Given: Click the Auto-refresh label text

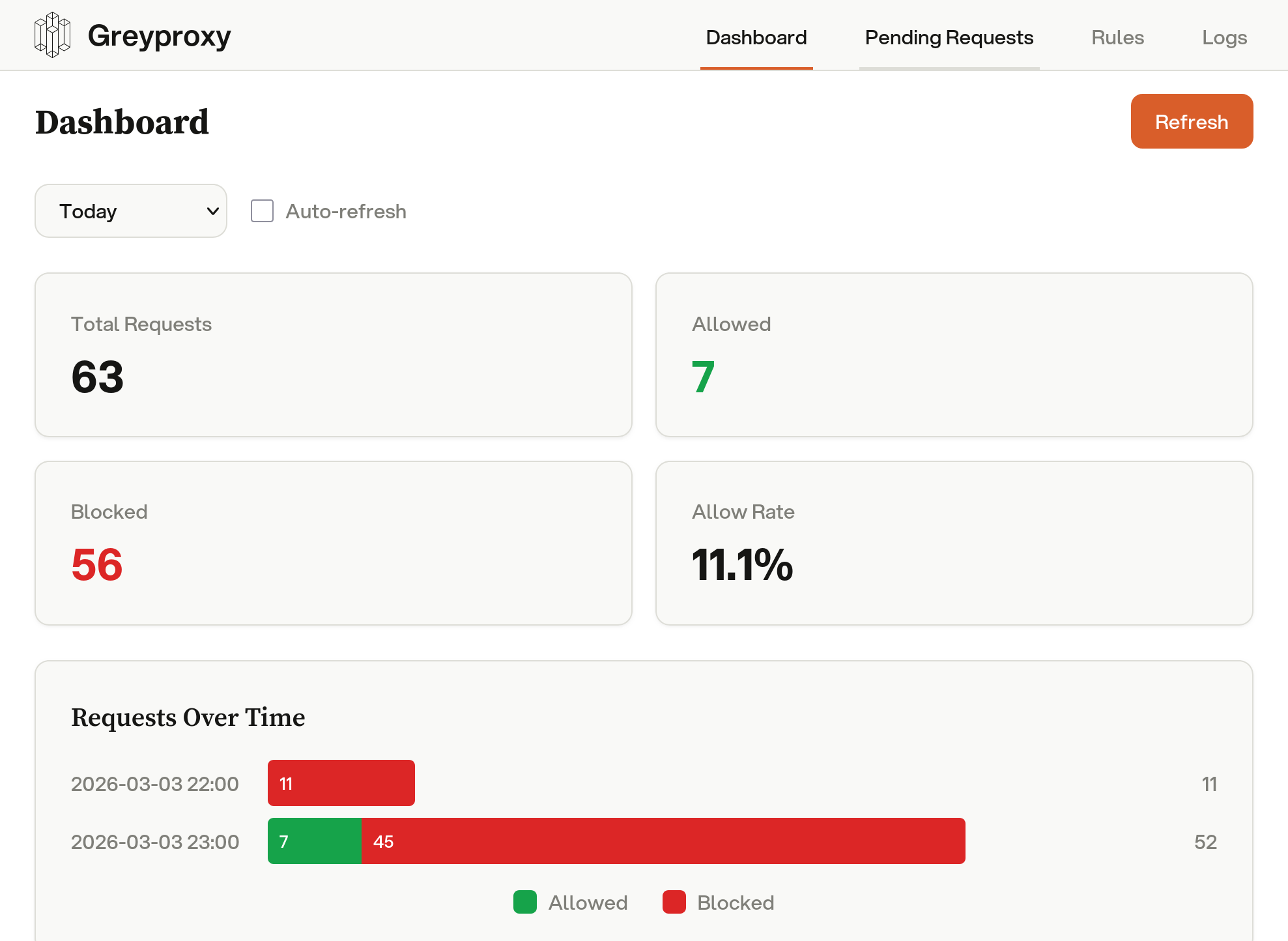Looking at the screenshot, I should pos(345,211).
